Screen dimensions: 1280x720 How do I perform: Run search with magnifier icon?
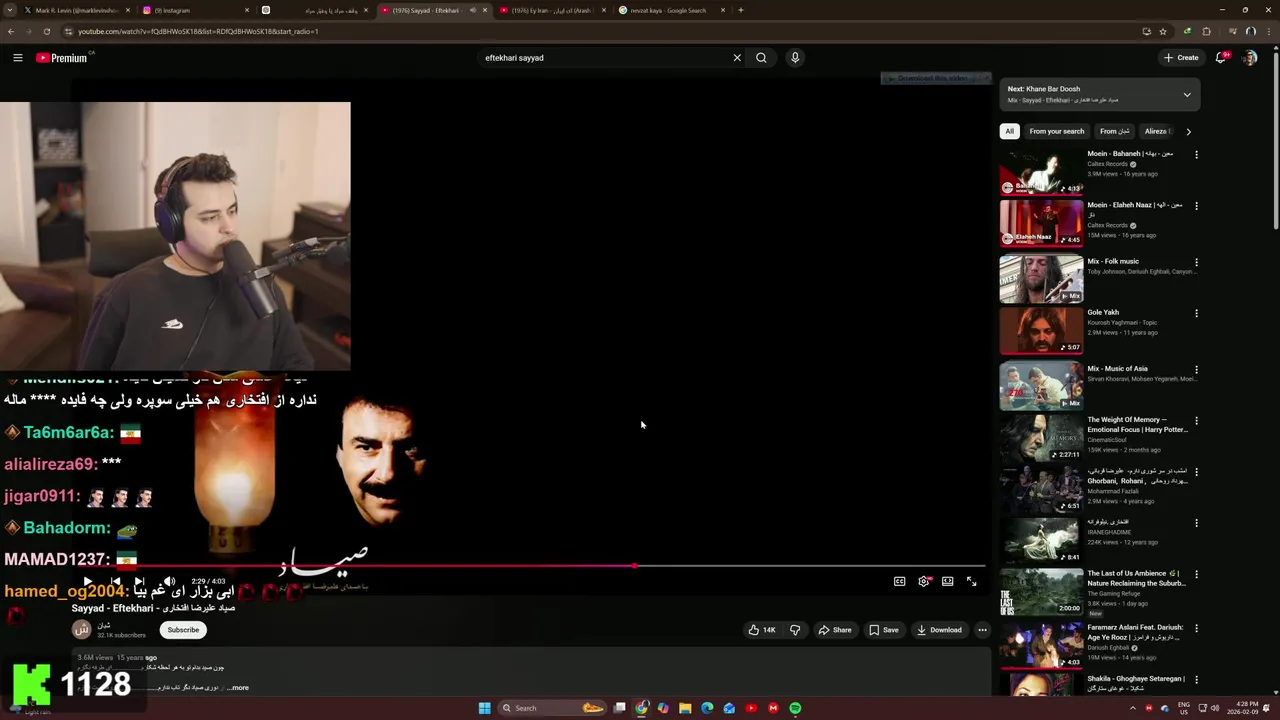pos(761,58)
